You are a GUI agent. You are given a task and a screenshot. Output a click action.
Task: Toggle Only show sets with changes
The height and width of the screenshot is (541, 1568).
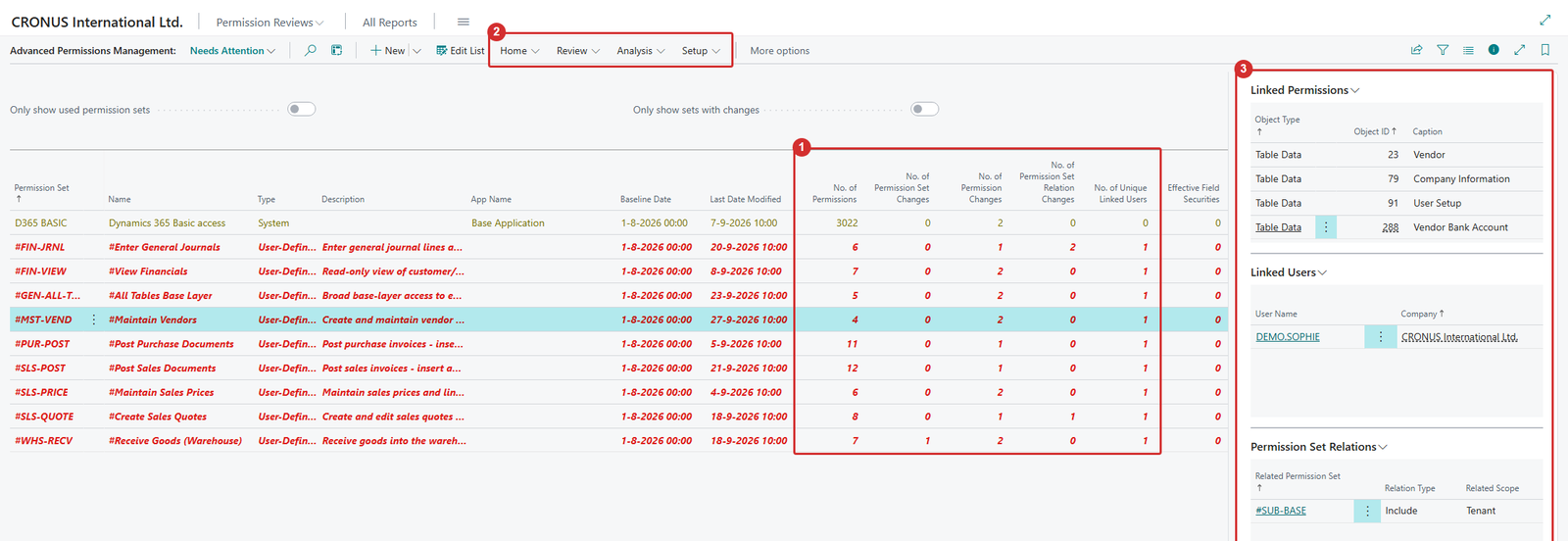point(924,109)
